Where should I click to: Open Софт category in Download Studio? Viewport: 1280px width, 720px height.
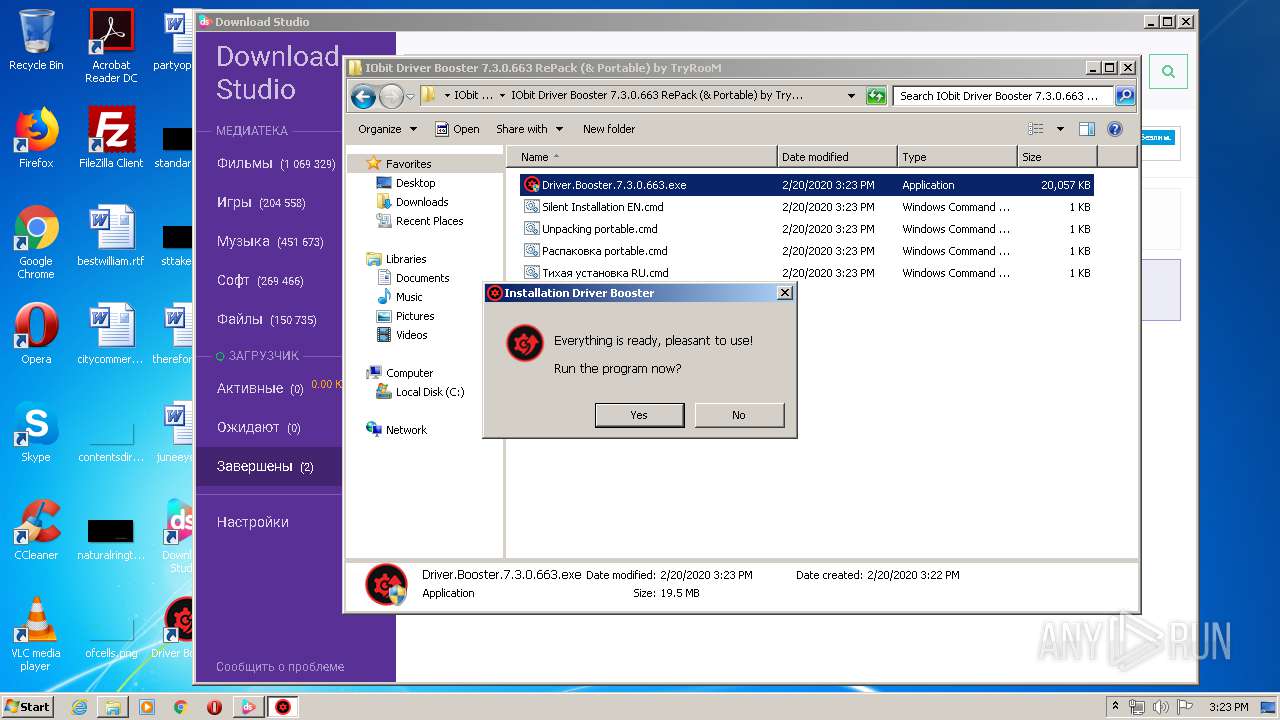point(260,280)
